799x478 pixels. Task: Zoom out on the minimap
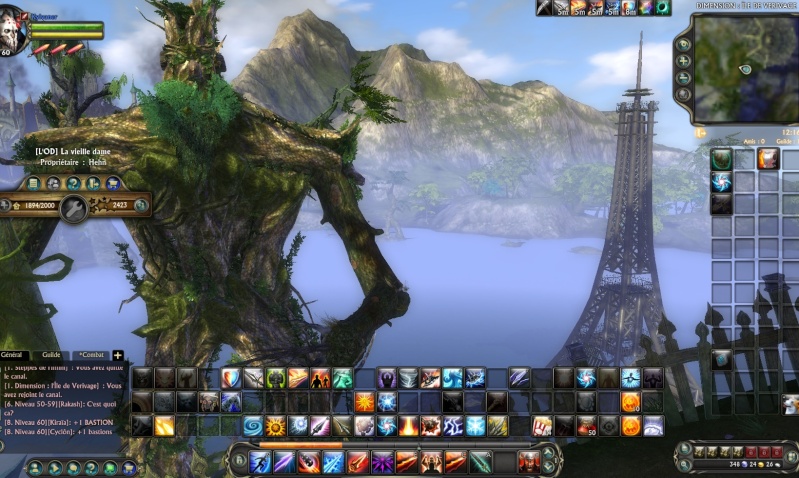[x=683, y=78]
